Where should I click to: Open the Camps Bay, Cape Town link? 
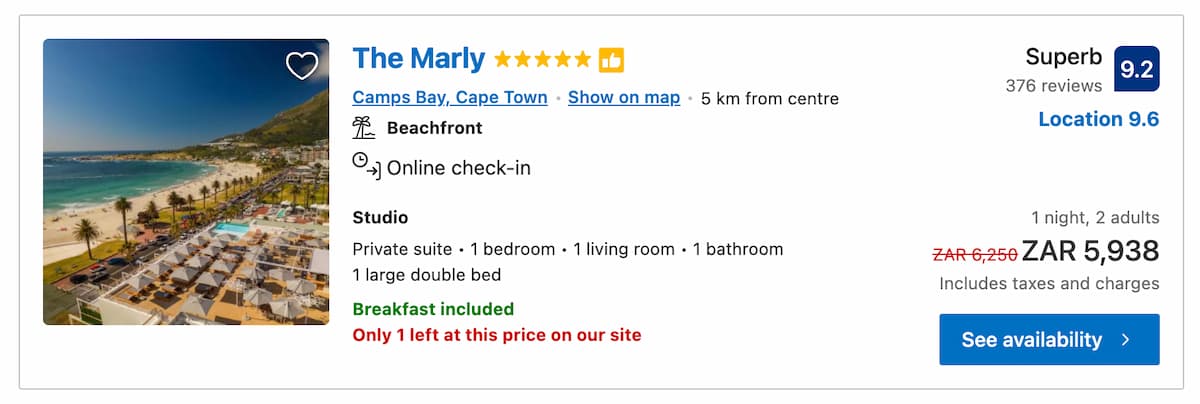tap(450, 98)
